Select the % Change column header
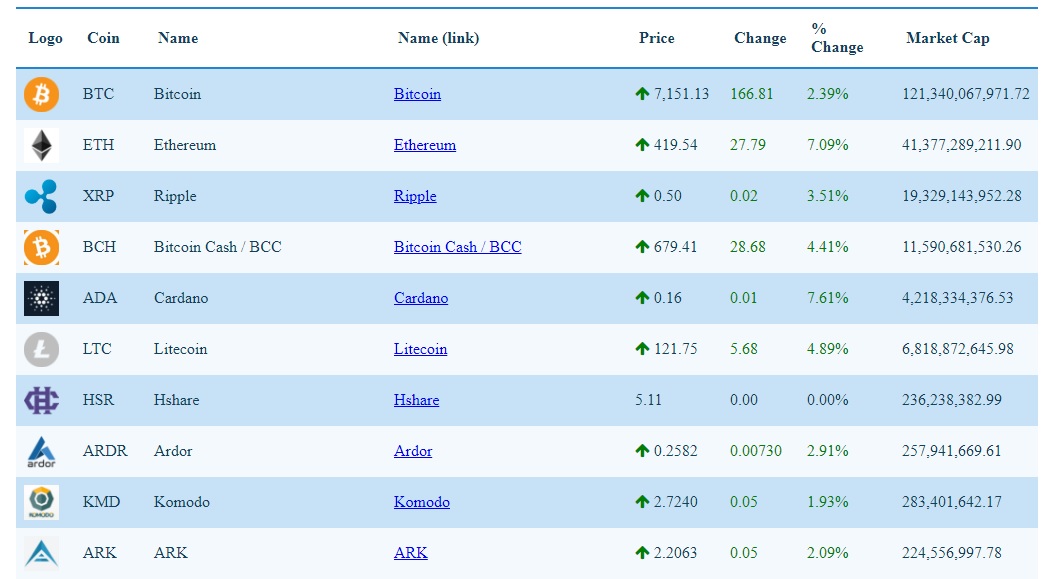The width and height of the screenshot is (1063, 579). (x=836, y=38)
